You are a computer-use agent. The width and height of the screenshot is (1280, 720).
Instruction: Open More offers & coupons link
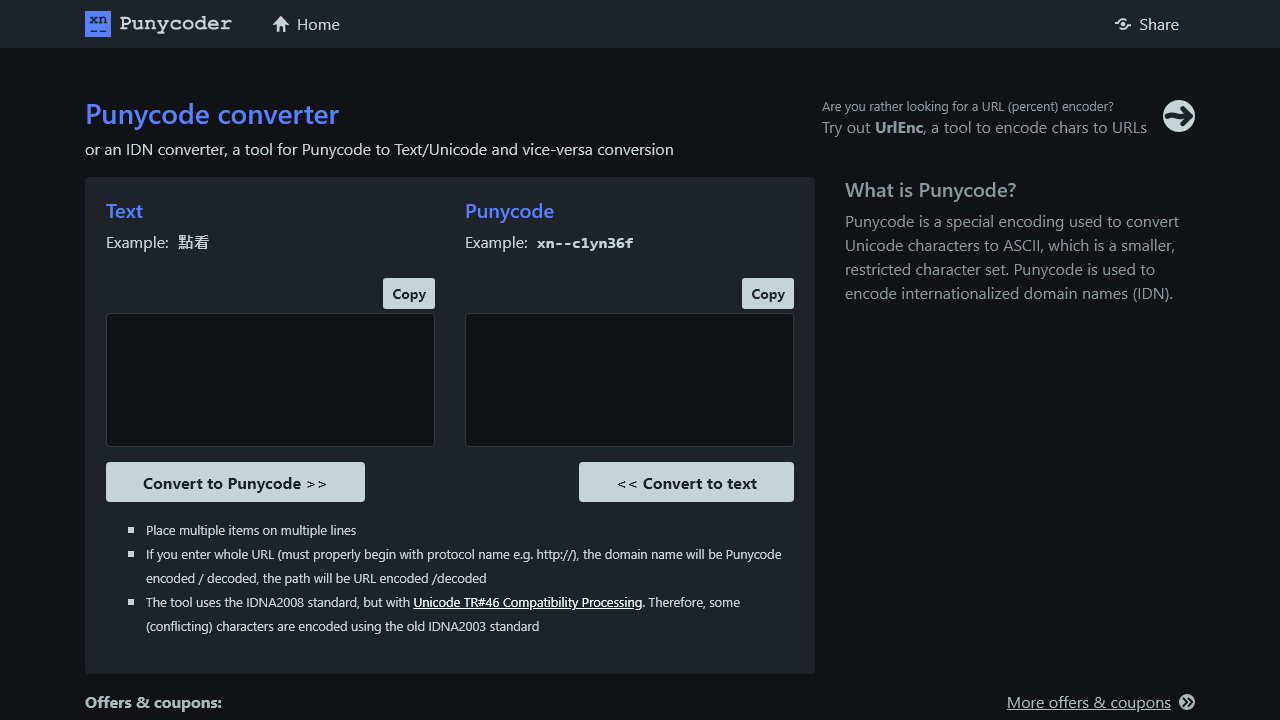tap(1089, 702)
